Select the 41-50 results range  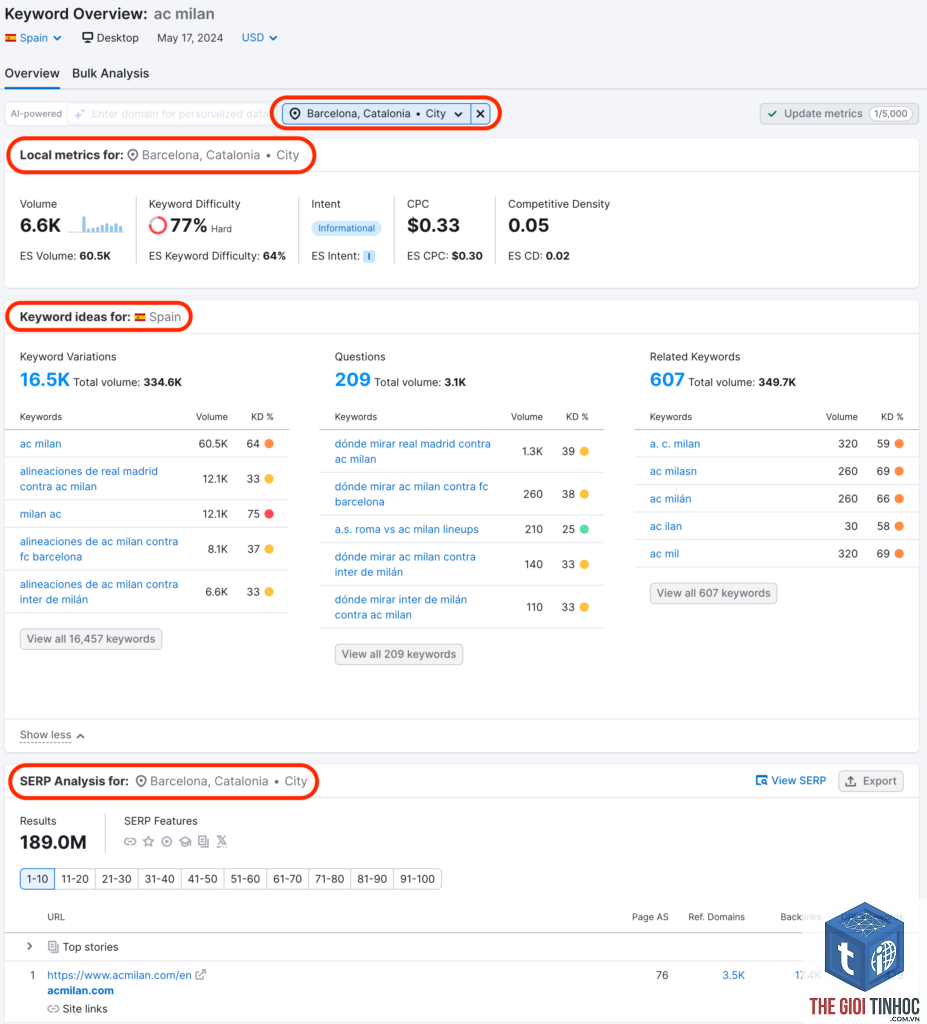[203, 879]
